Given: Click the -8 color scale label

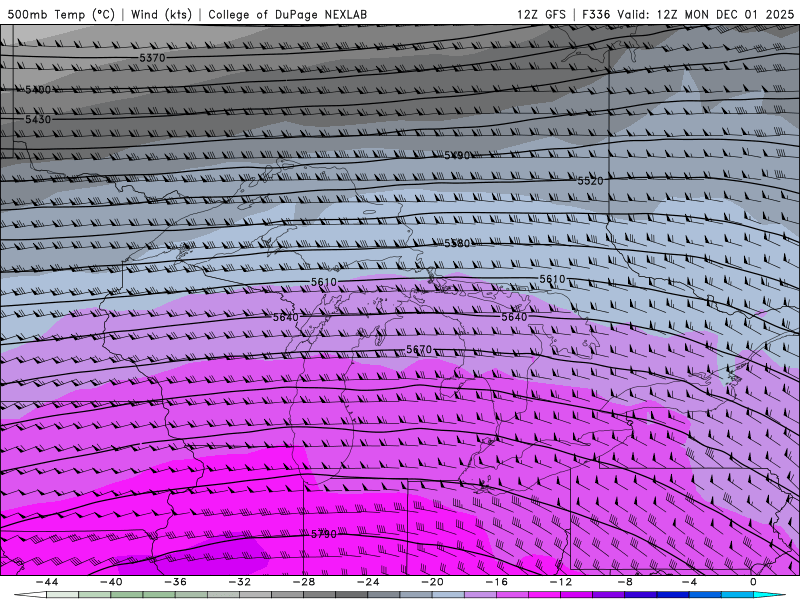Looking at the screenshot, I should (x=626, y=582).
